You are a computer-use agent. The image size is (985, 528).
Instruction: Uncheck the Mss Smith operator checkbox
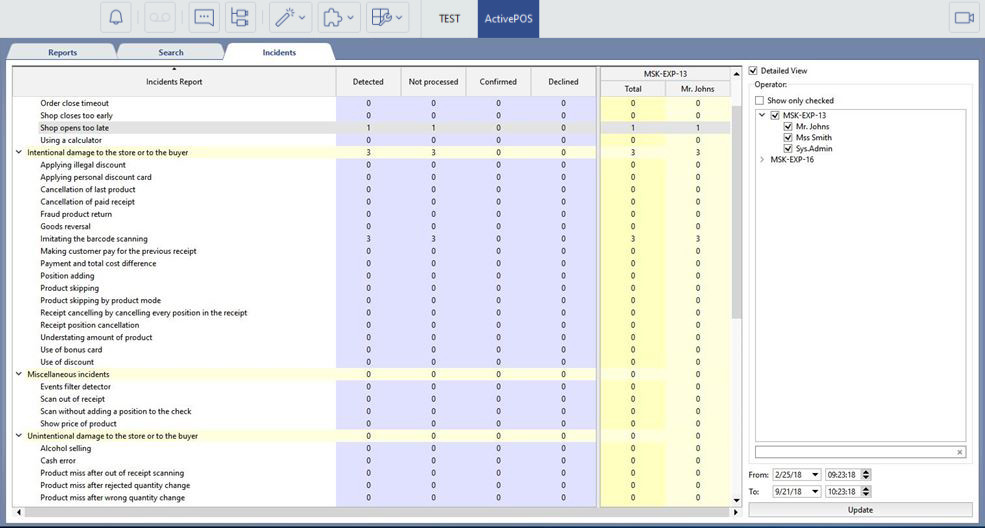point(789,138)
